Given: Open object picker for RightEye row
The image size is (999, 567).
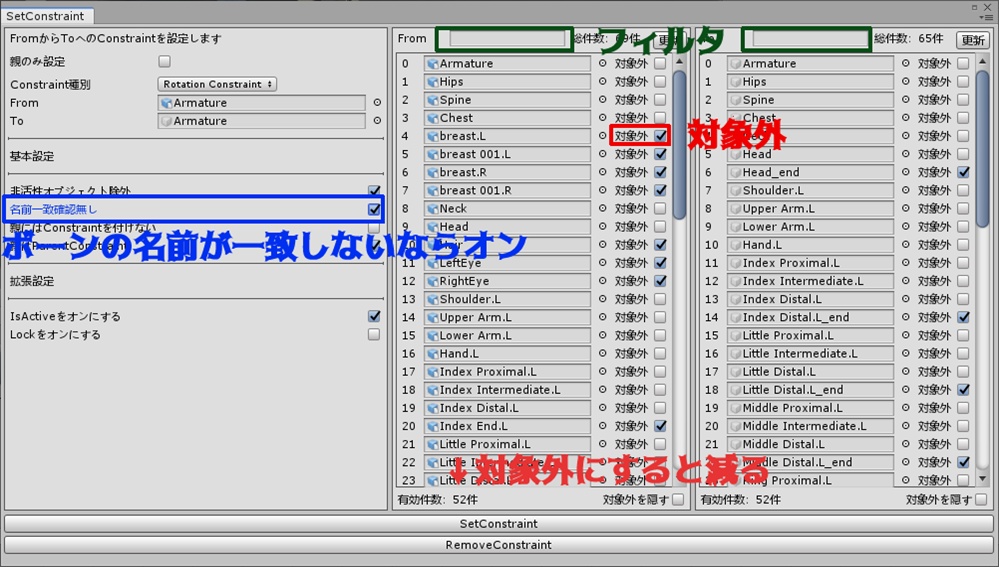Looking at the screenshot, I should pyautogui.click(x=602, y=280).
